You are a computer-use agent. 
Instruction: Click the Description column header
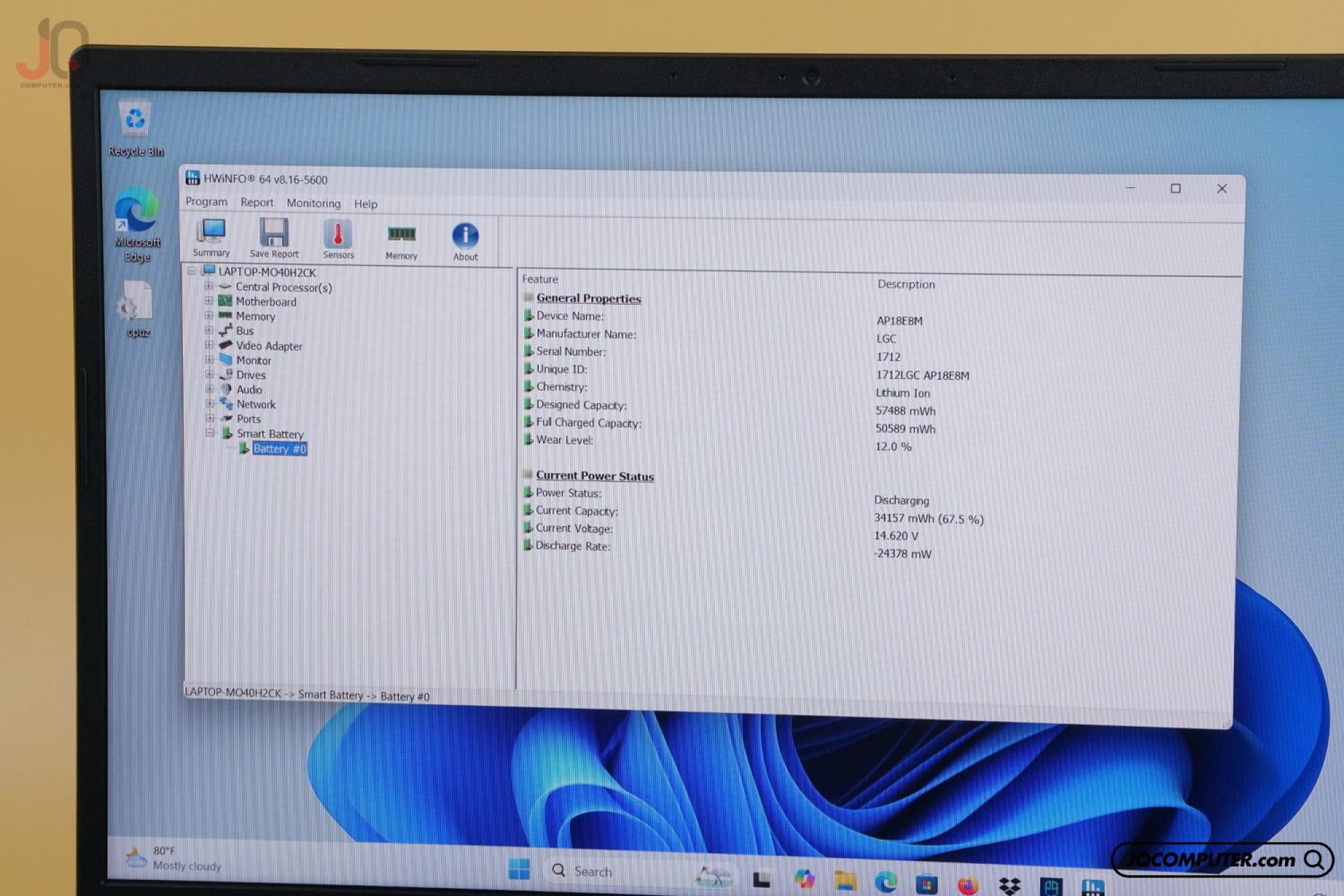906,284
